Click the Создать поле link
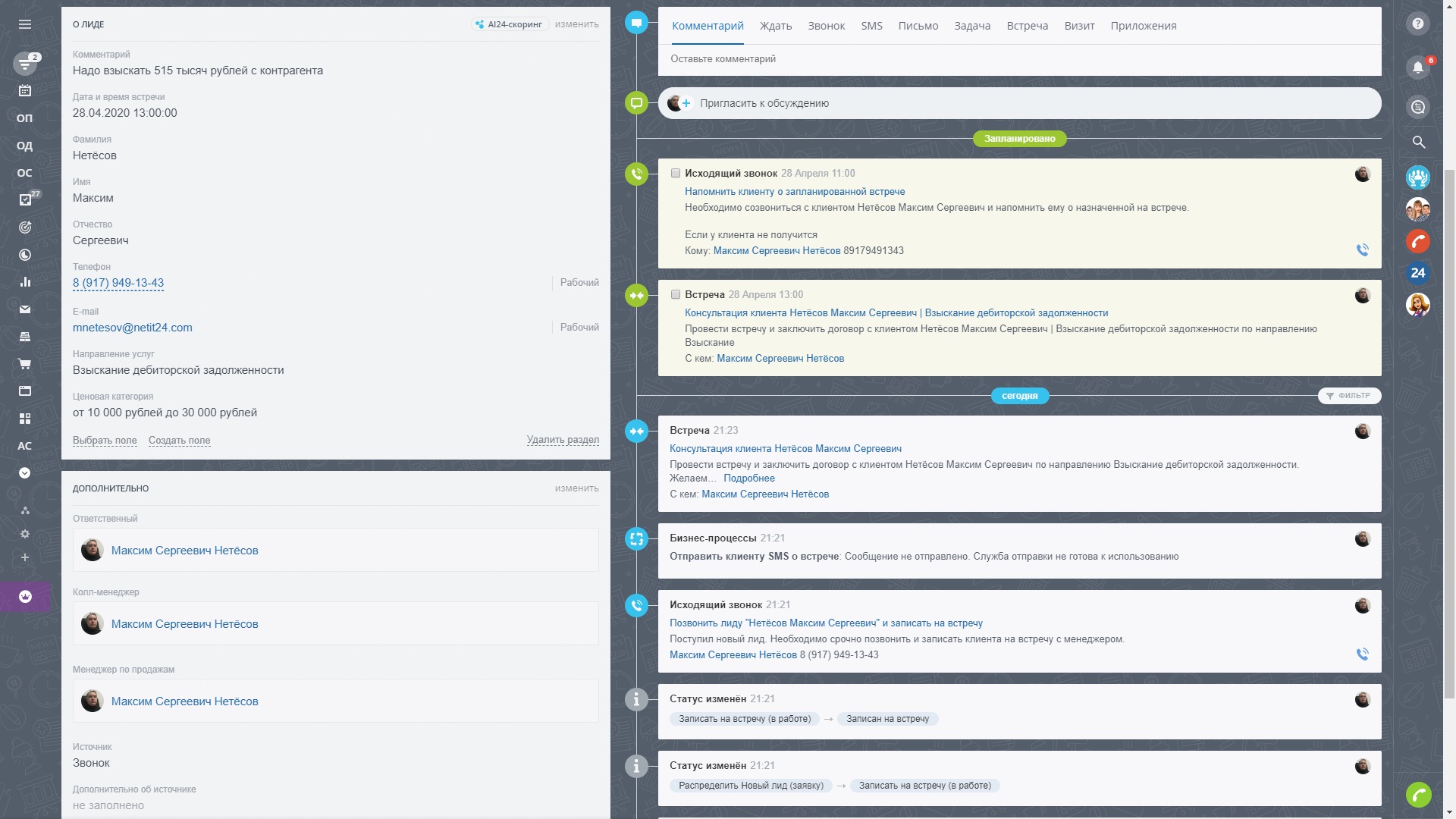Screen dimensions: 1456x819 pos(179,441)
